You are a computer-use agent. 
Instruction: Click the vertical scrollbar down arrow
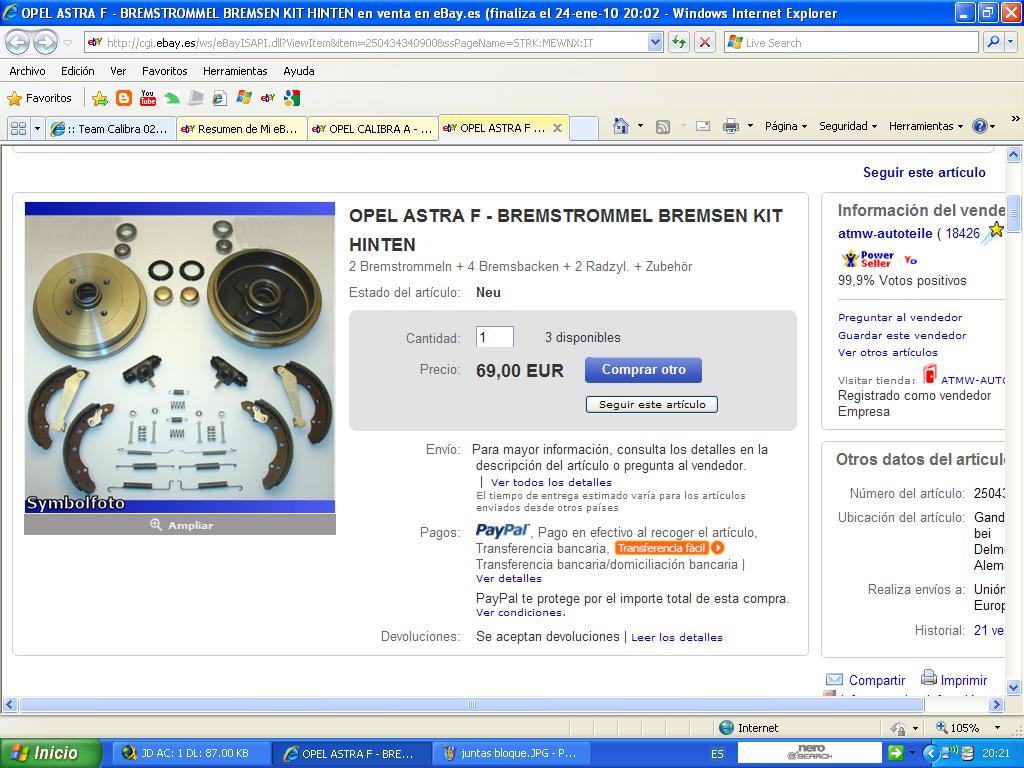point(1014,687)
